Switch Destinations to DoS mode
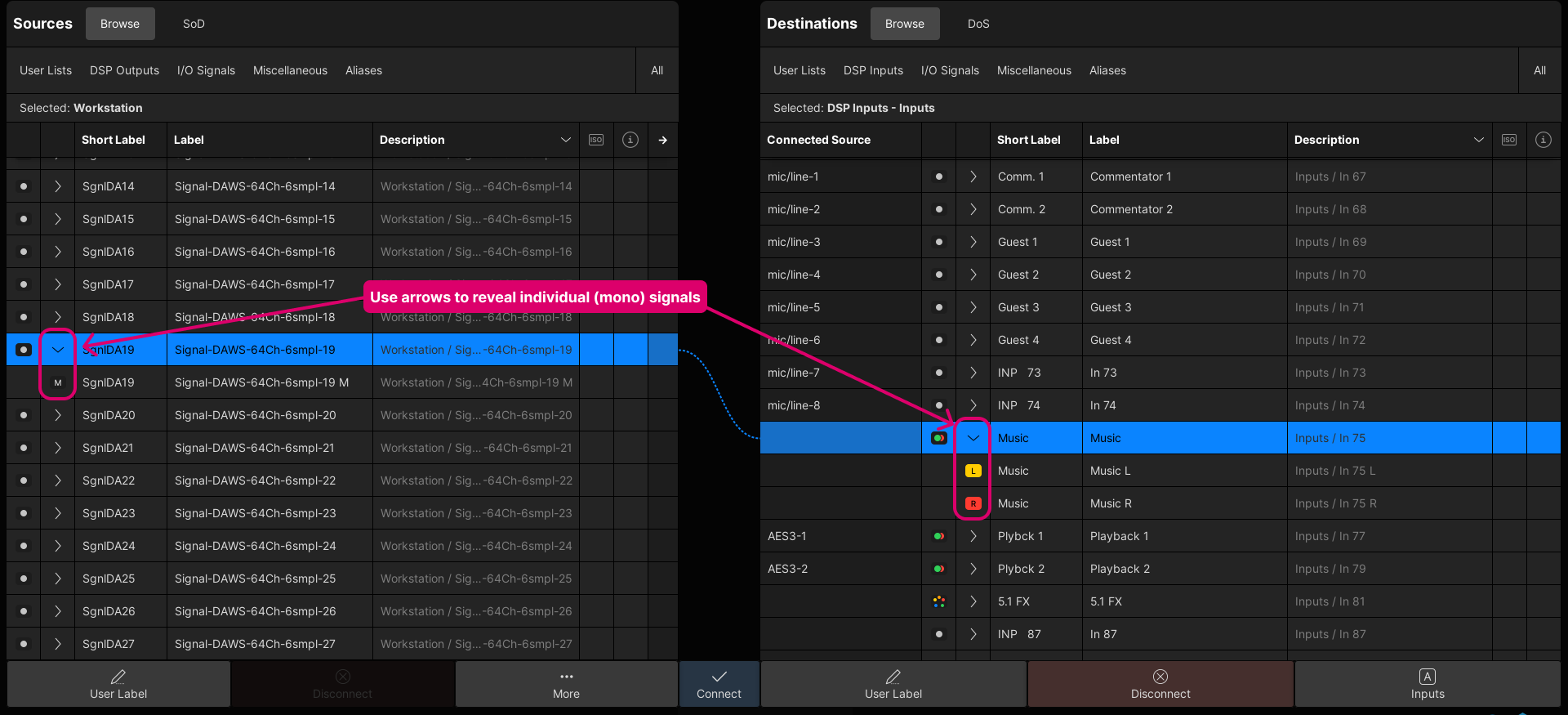1568x715 pixels. (978, 24)
